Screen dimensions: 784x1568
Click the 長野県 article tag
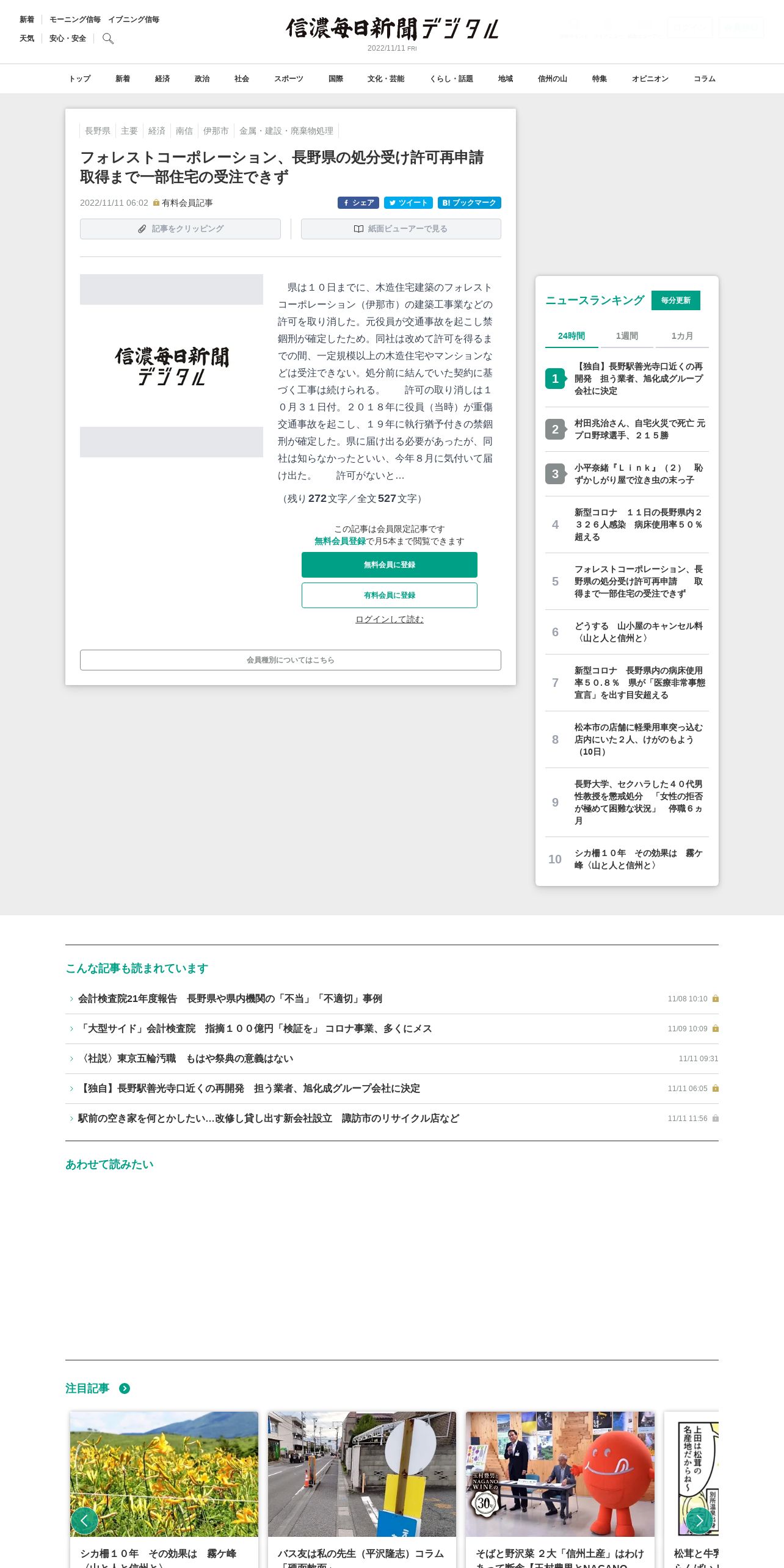[x=98, y=131]
